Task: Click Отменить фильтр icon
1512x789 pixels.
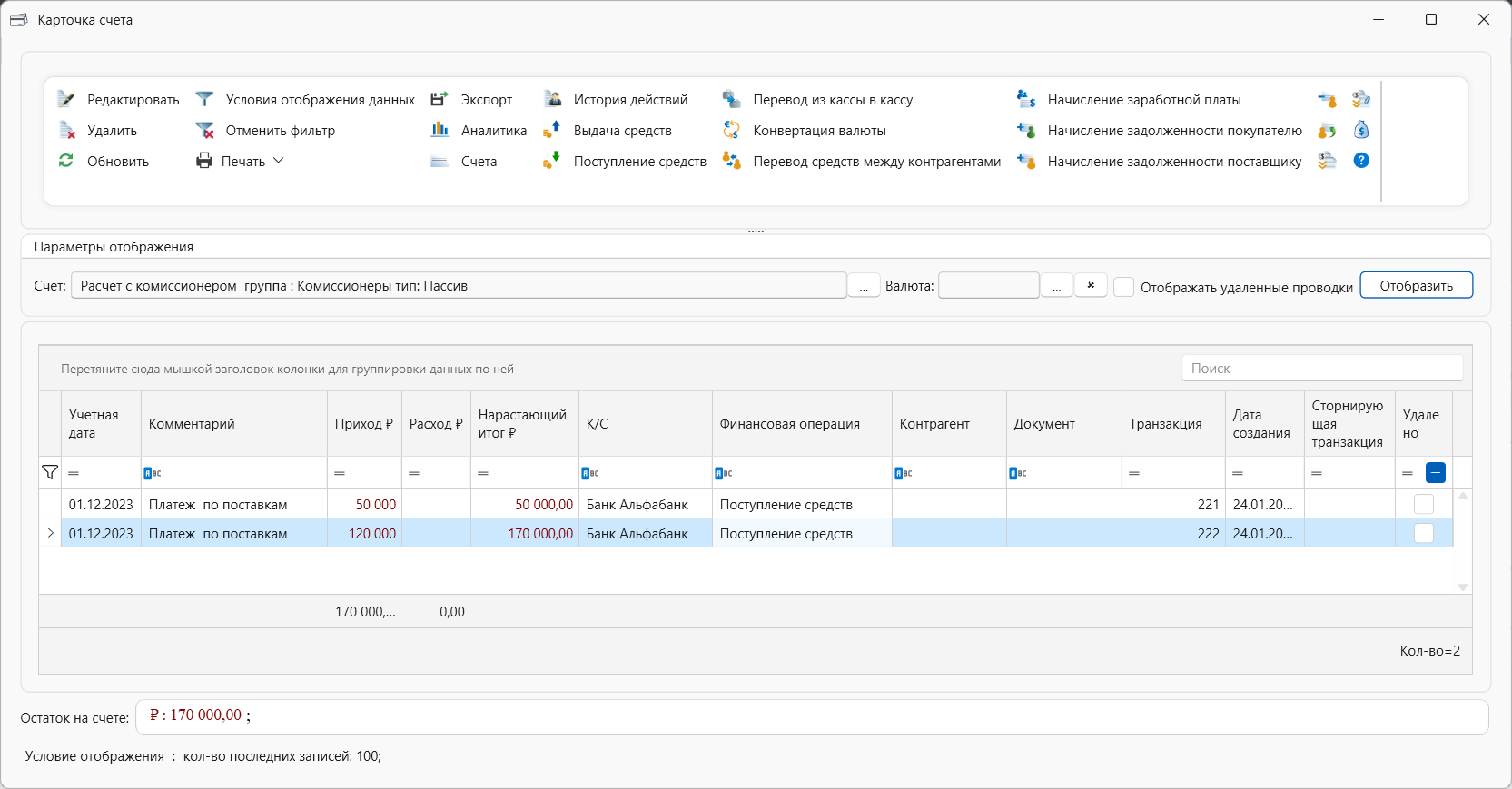Action: click(204, 130)
